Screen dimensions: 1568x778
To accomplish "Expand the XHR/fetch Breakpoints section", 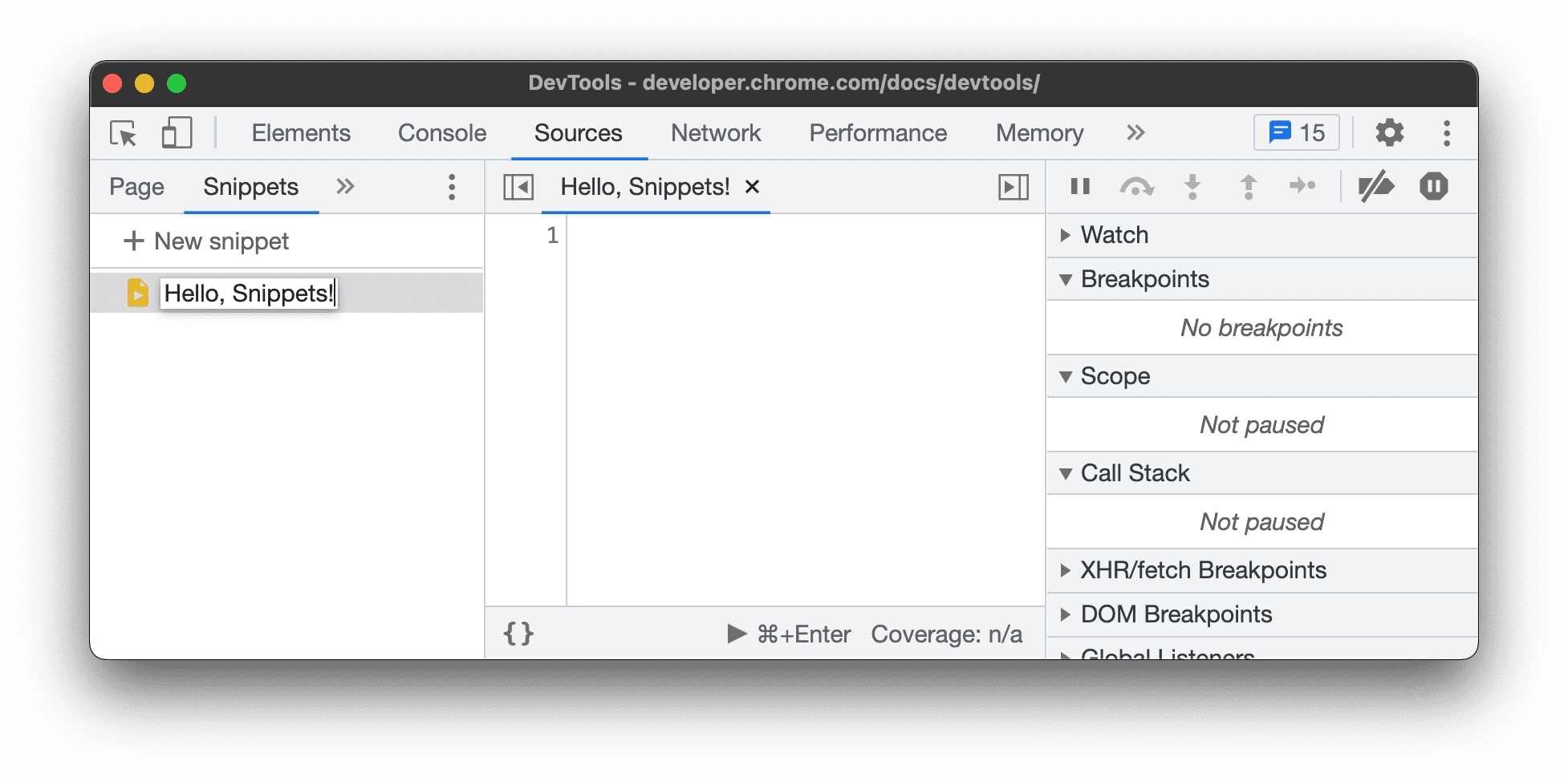I will [1066, 570].
